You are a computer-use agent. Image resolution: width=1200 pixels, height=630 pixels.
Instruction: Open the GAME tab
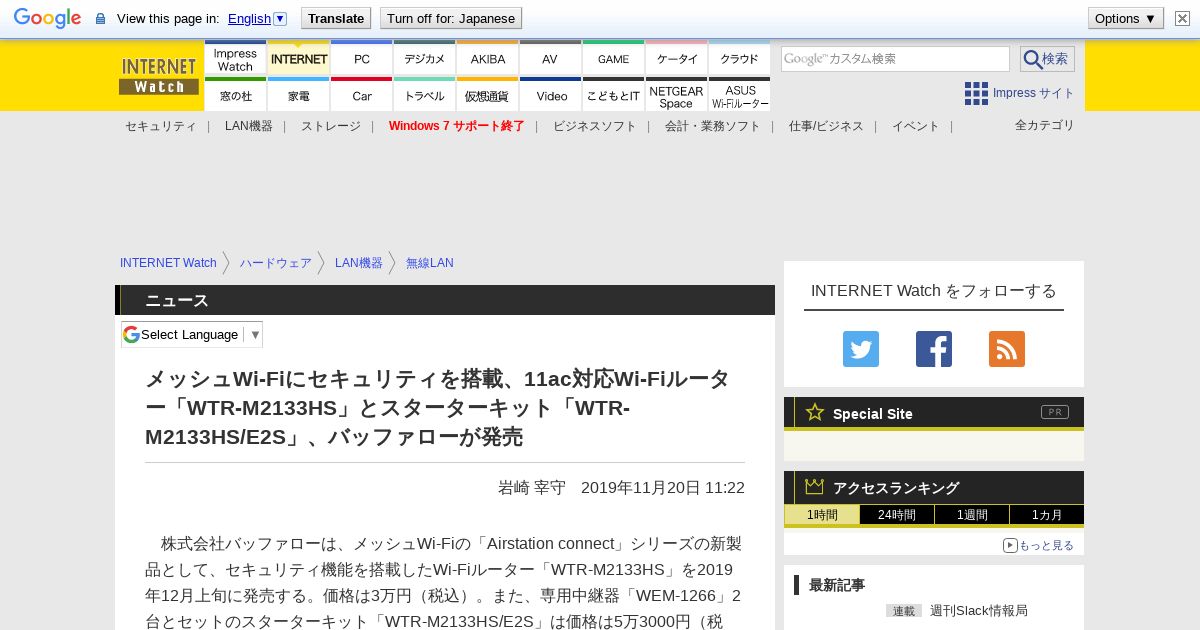tap(614, 60)
